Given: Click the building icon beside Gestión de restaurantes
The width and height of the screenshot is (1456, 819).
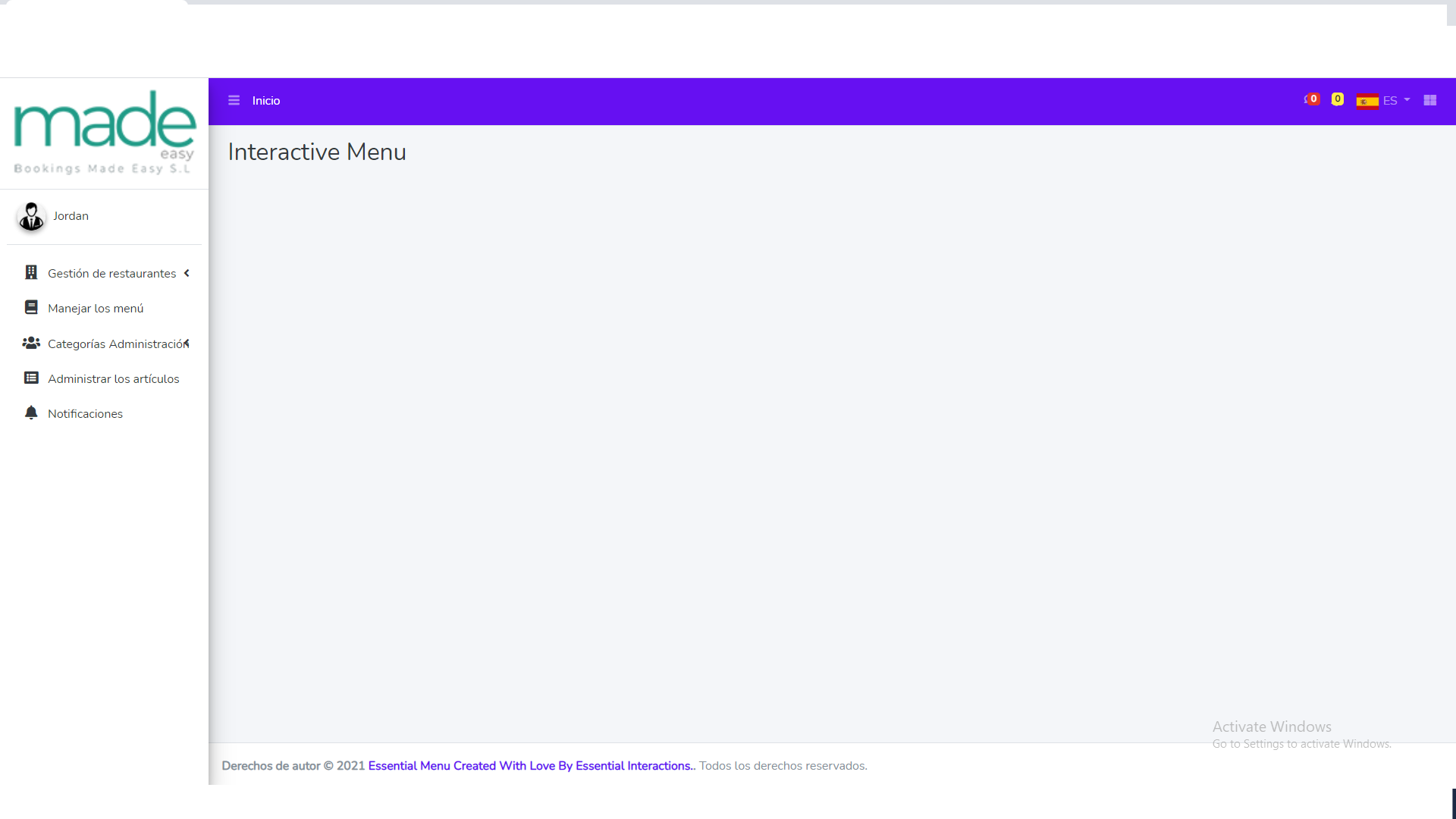Looking at the screenshot, I should (31, 272).
